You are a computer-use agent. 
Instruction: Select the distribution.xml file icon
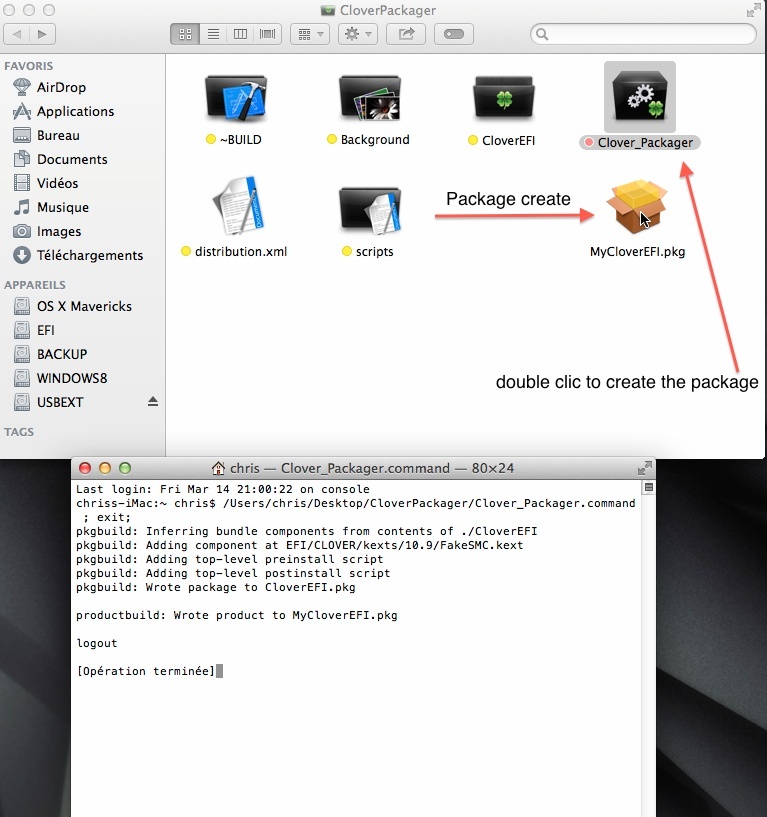click(238, 206)
